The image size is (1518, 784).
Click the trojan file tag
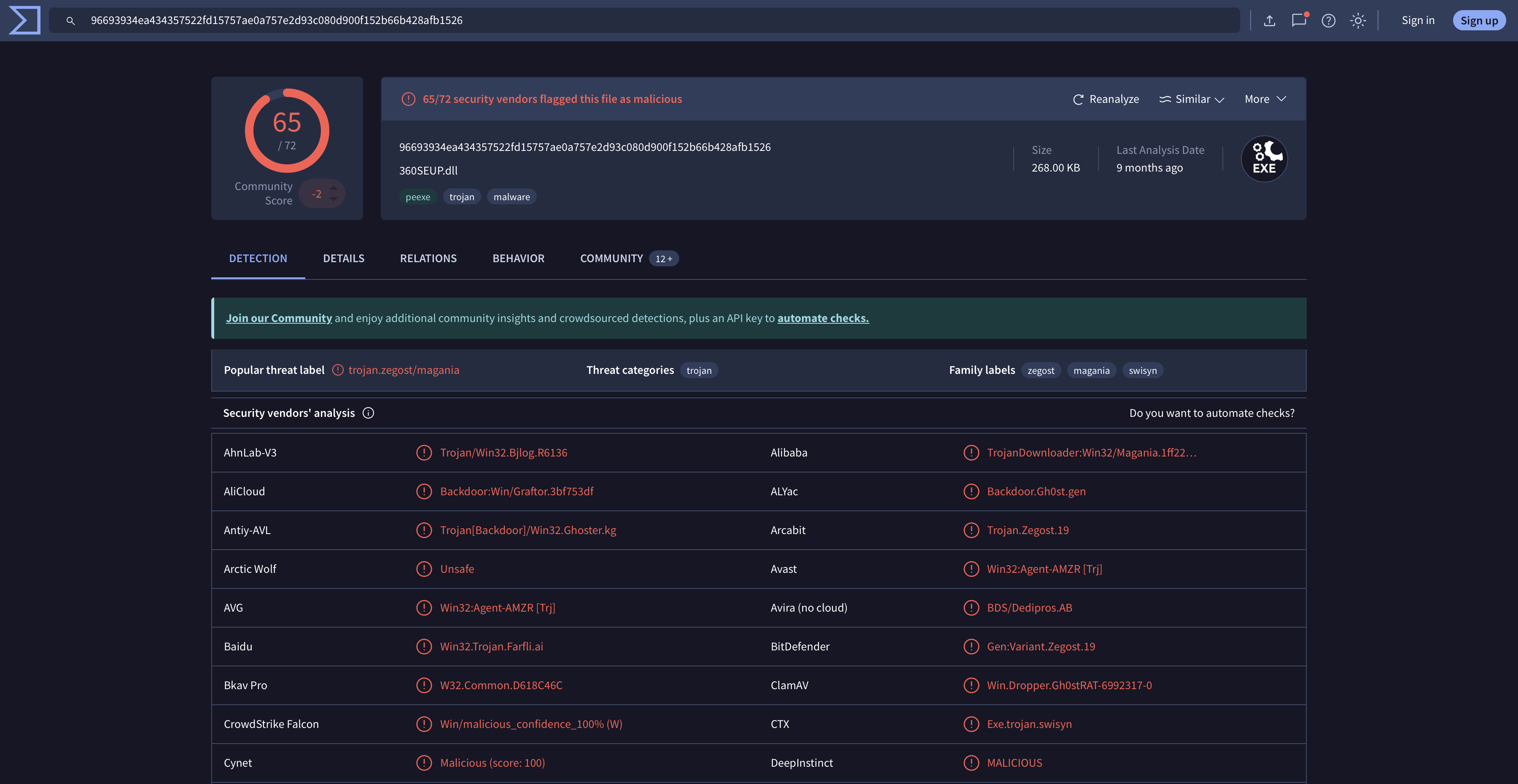pos(461,197)
